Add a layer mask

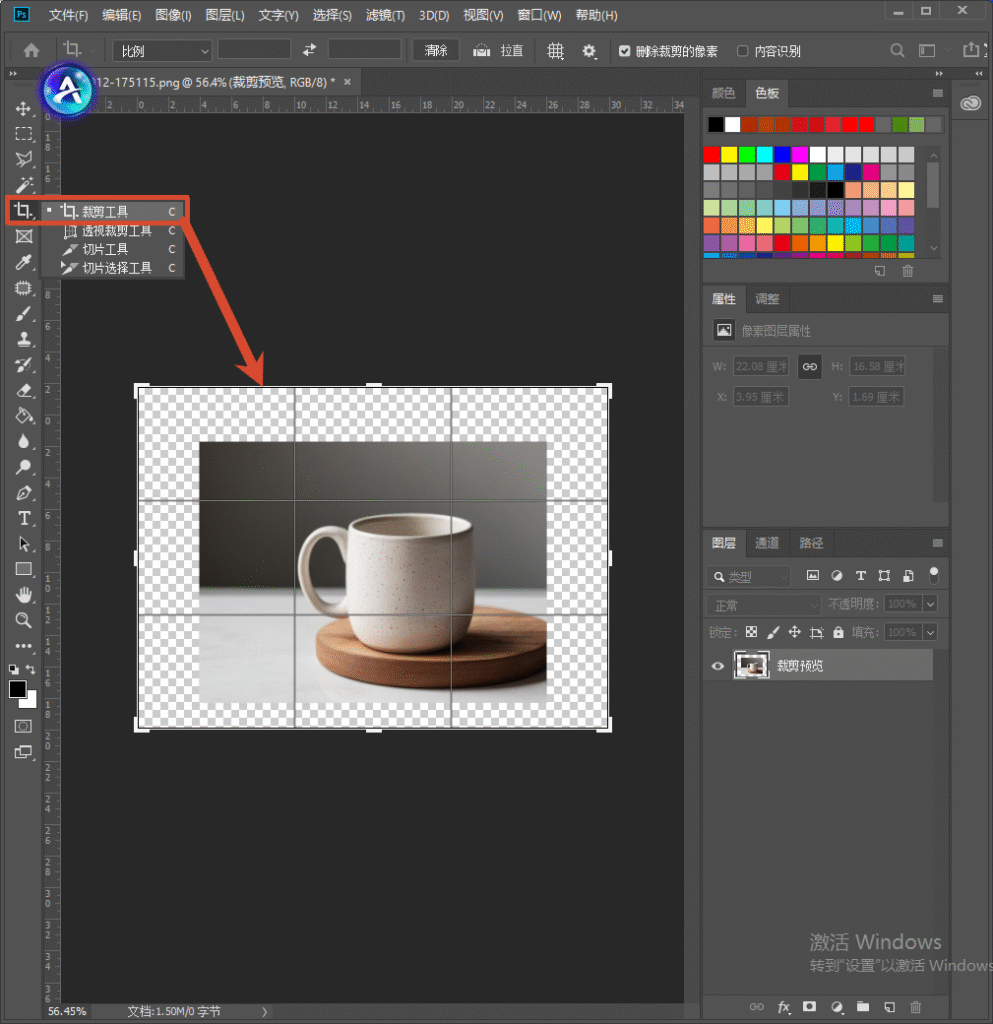(810, 1006)
